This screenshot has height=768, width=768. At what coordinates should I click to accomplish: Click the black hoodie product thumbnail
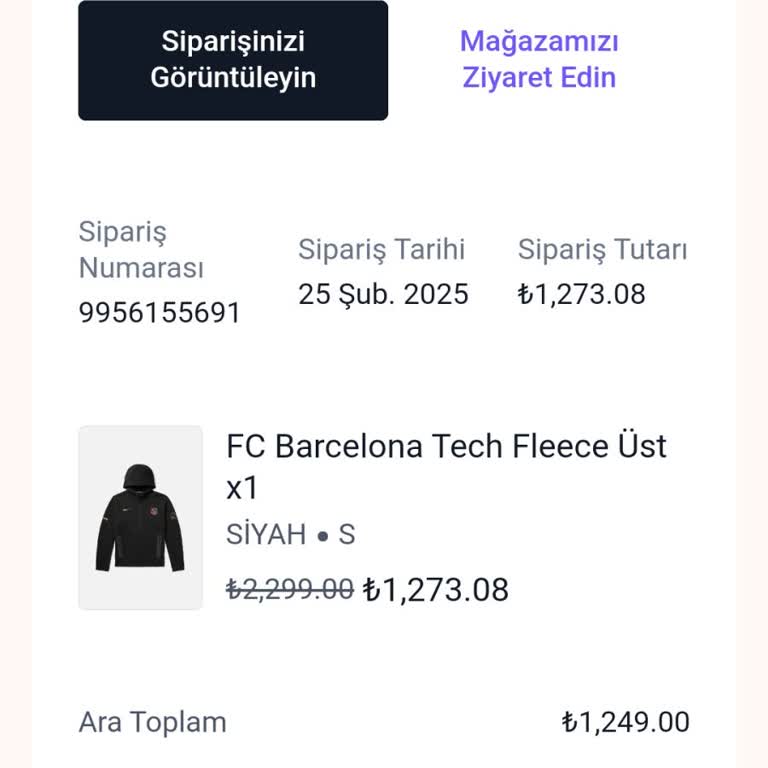click(x=140, y=517)
